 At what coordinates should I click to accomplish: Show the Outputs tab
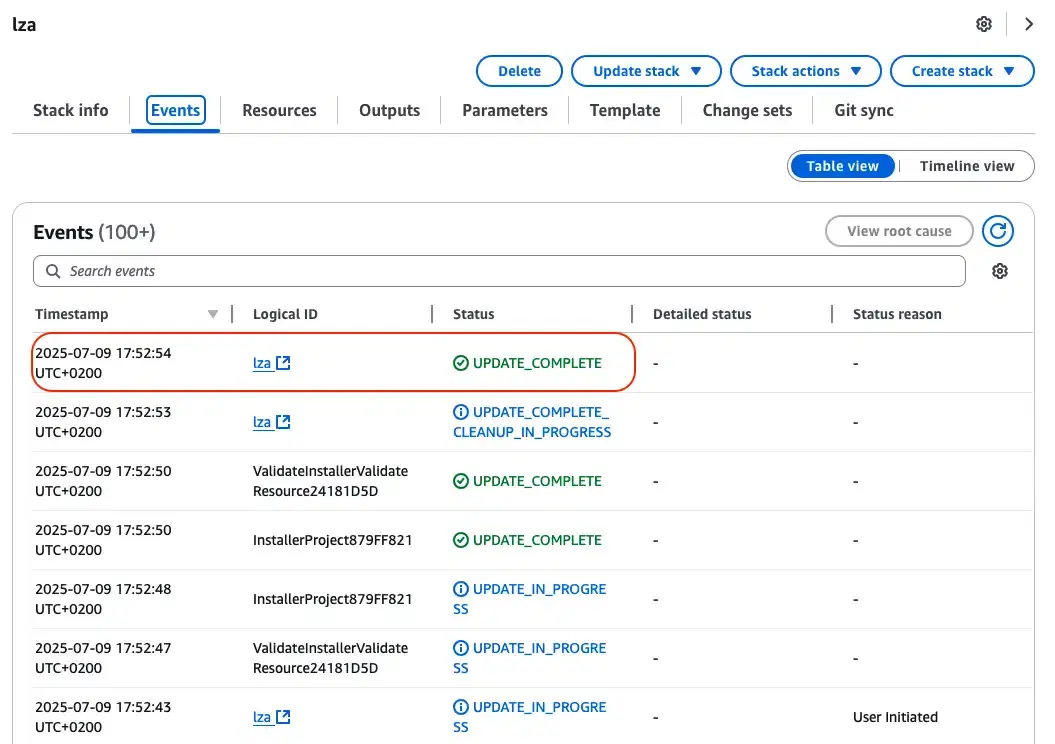tap(390, 110)
